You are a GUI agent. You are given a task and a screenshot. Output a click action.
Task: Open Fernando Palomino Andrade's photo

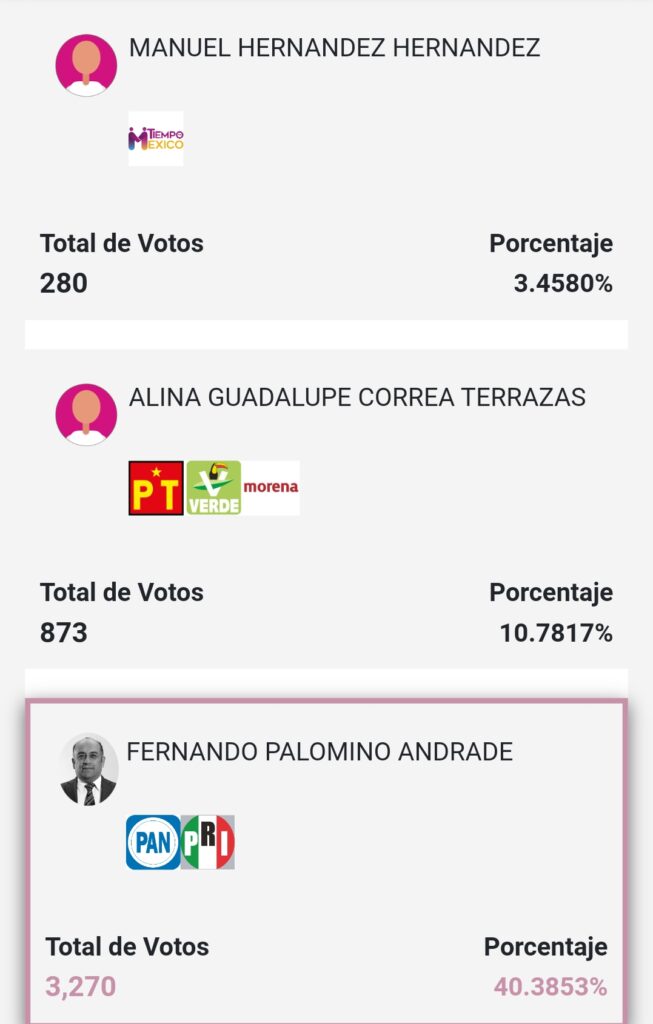coord(89,769)
